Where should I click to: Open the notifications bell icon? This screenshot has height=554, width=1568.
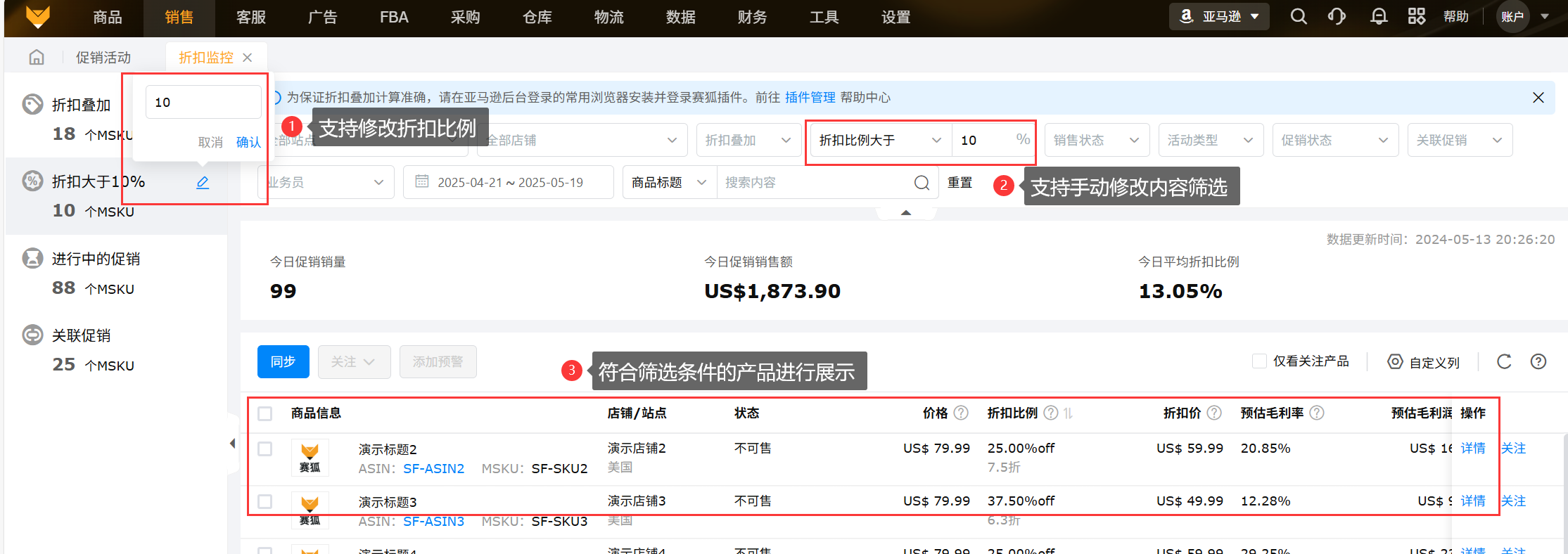click(1379, 16)
